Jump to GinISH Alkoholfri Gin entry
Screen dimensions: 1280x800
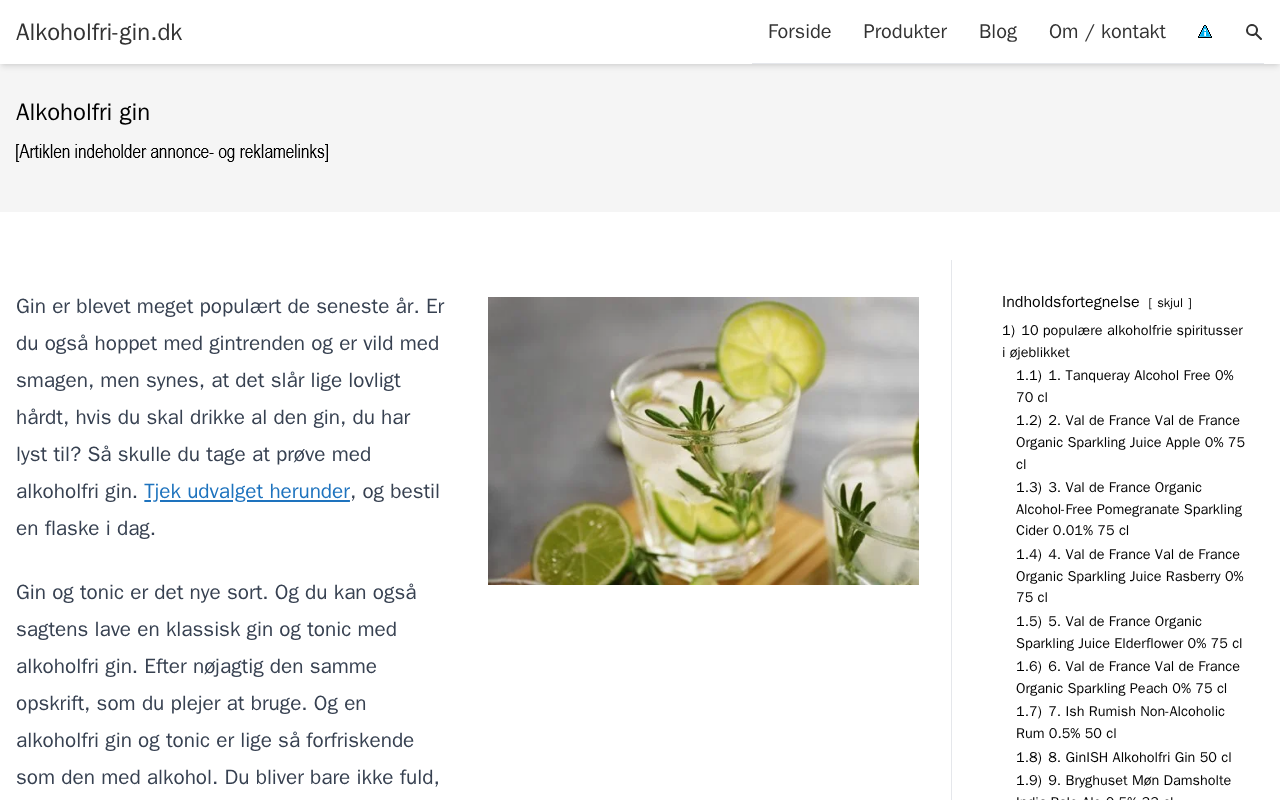tap(1124, 758)
